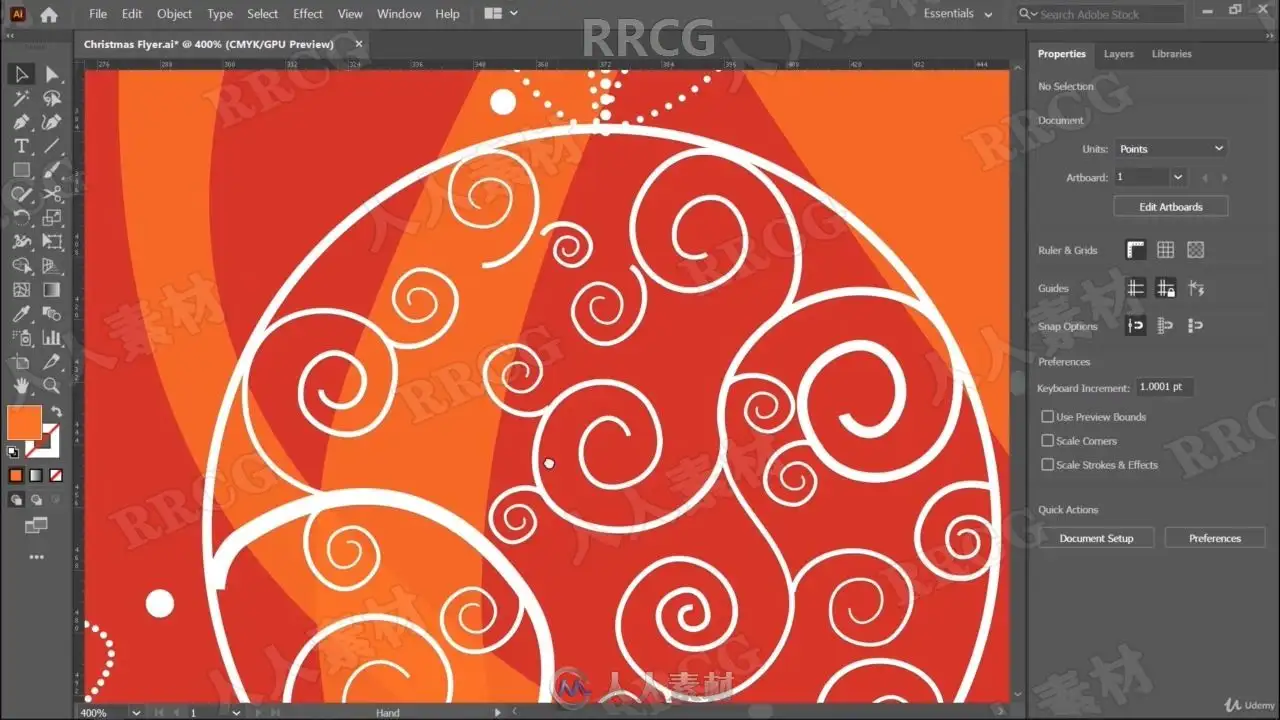Pick the Mesh tool

(21, 290)
